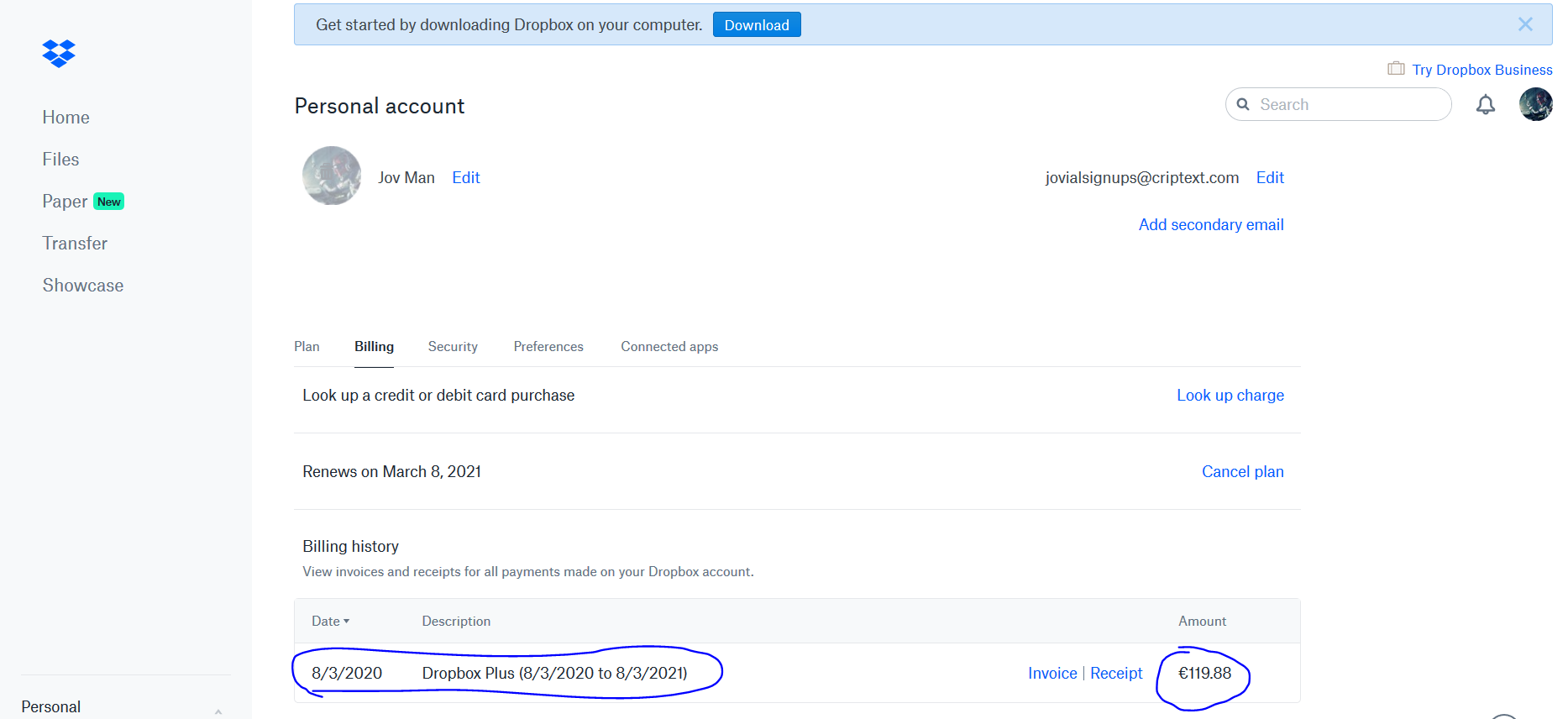Open the Connected apps tab
Viewport: 1568px width, 719px height.
click(669, 347)
